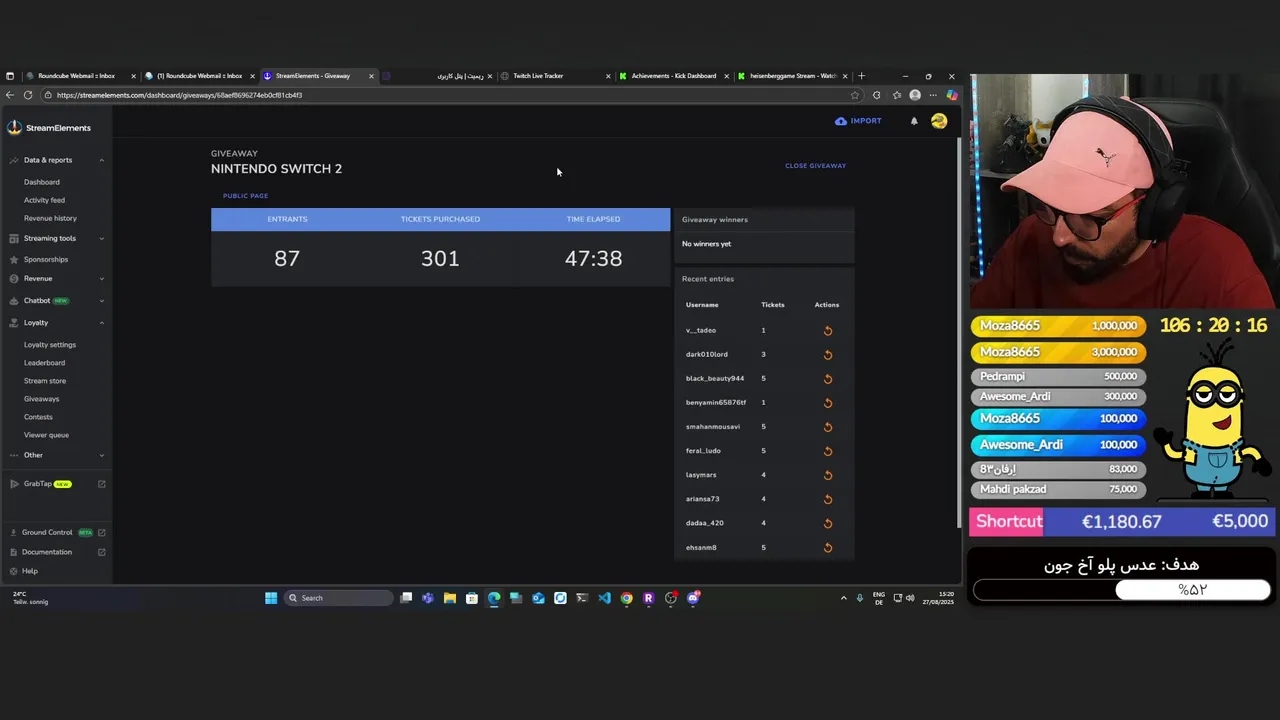This screenshot has width=1280, height=720.
Task: Open Documentation link
Action: 56,552
